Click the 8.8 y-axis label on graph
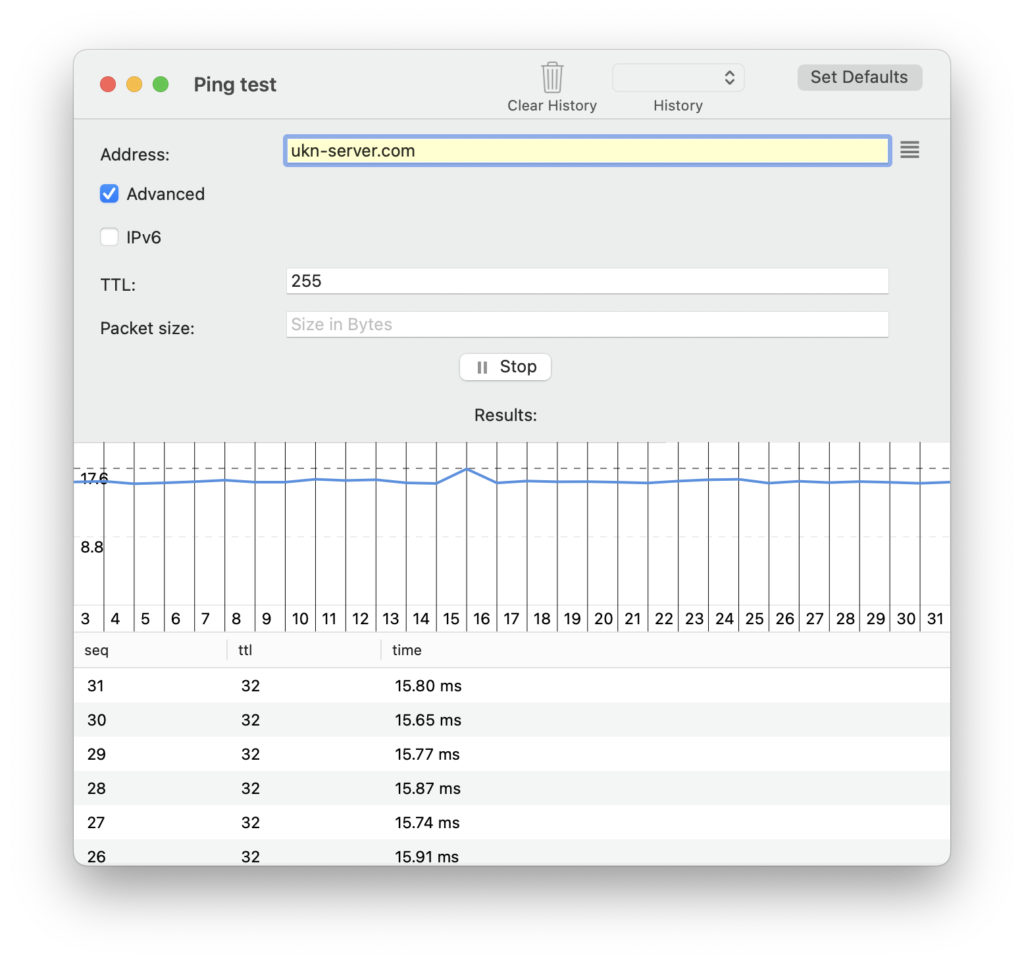This screenshot has height=963, width=1024. tap(92, 547)
